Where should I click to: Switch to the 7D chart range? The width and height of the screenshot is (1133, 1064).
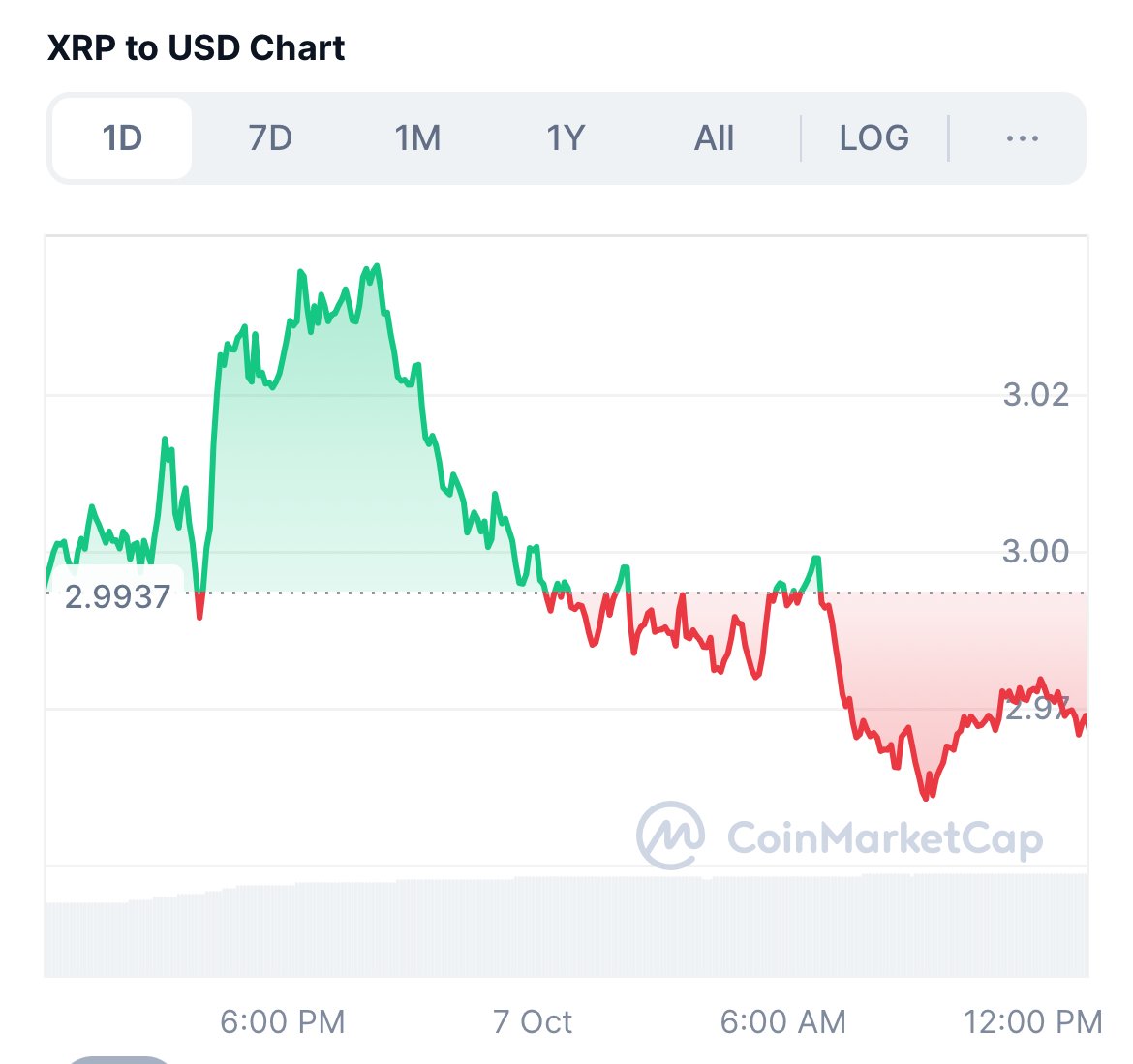[x=270, y=138]
